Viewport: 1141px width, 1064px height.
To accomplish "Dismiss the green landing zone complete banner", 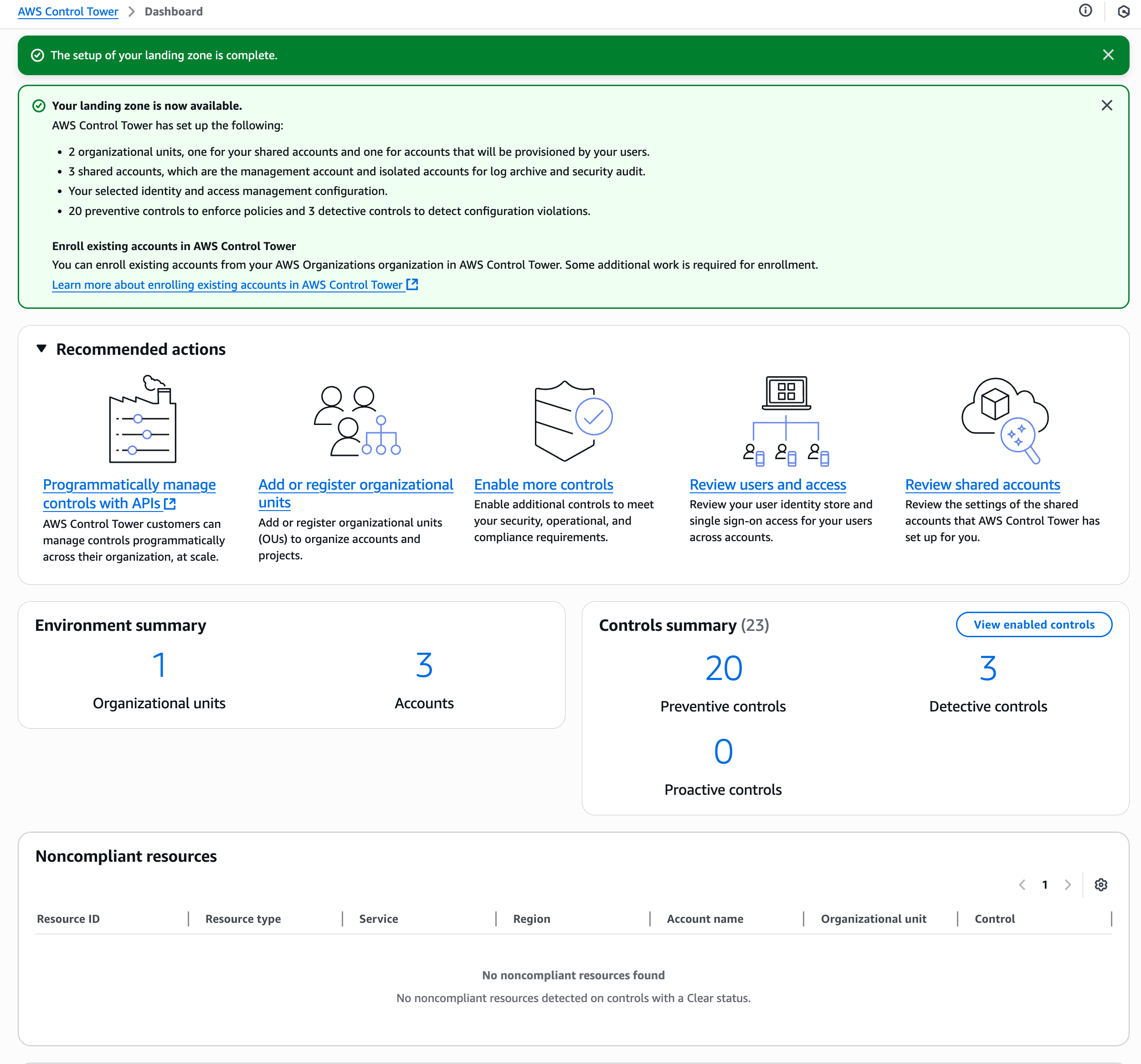I will click(1108, 55).
